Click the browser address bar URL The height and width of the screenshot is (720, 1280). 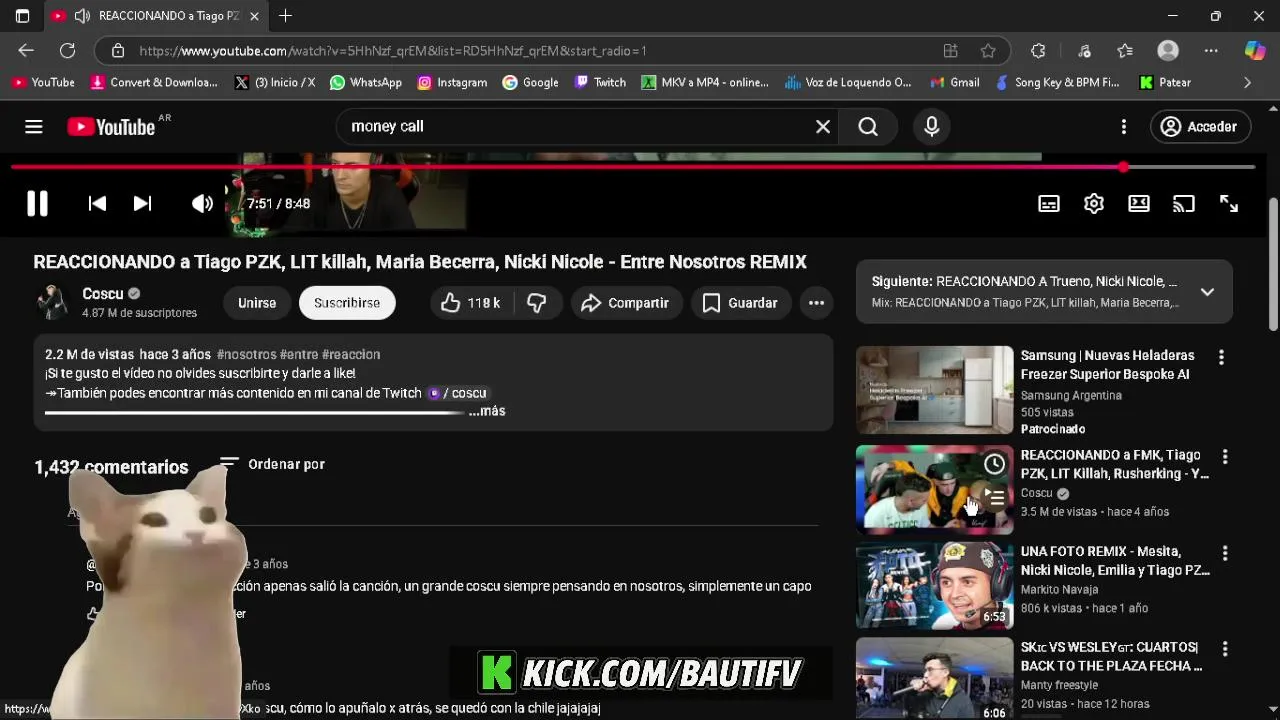(393, 50)
